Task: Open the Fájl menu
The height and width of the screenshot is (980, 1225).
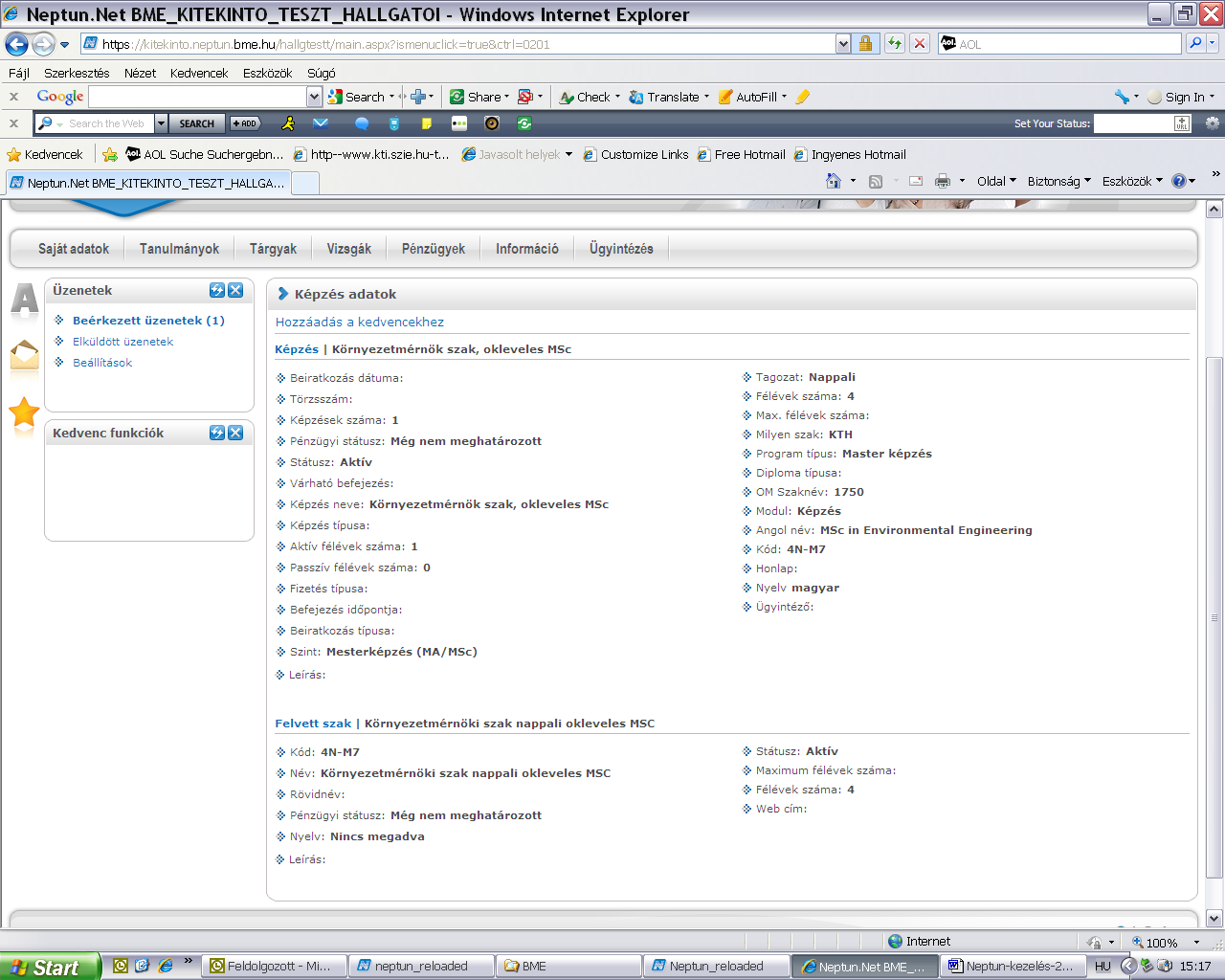Action: point(19,73)
